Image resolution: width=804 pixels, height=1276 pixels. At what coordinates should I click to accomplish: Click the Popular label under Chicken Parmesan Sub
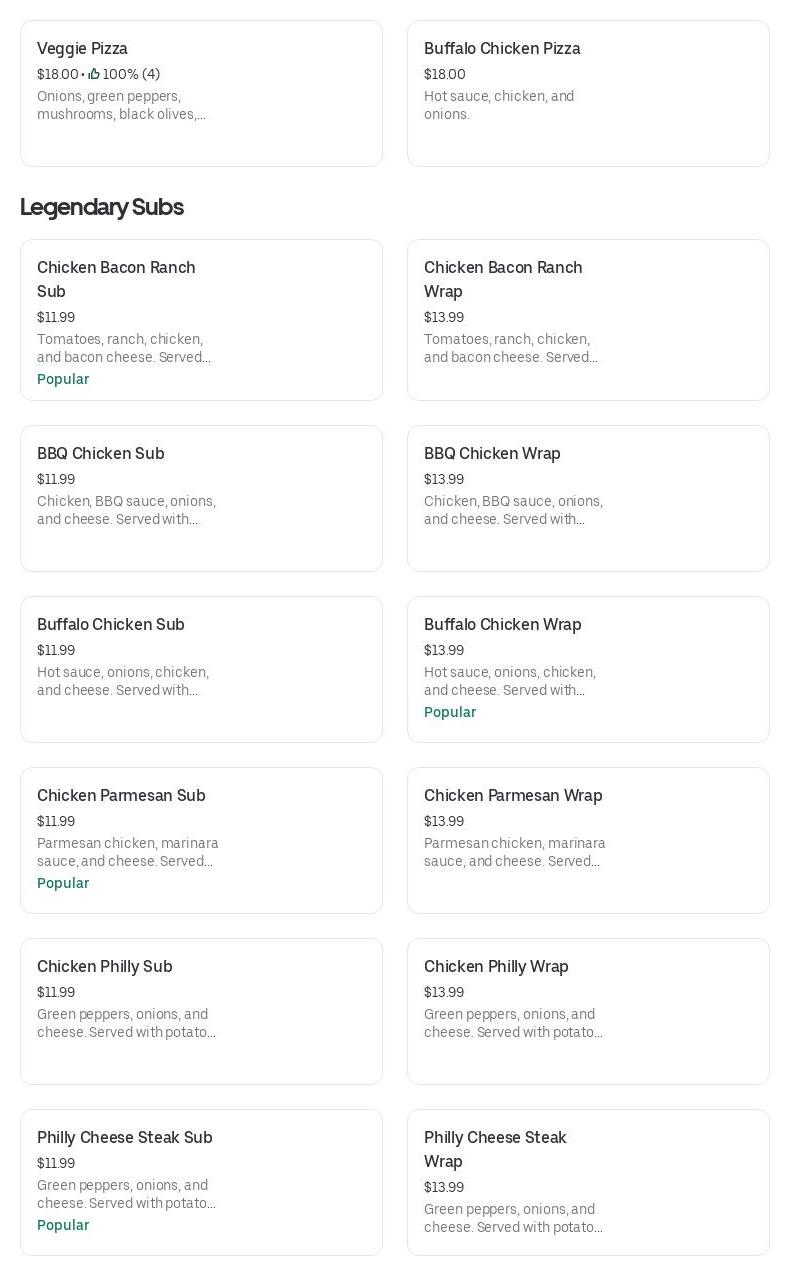click(63, 883)
